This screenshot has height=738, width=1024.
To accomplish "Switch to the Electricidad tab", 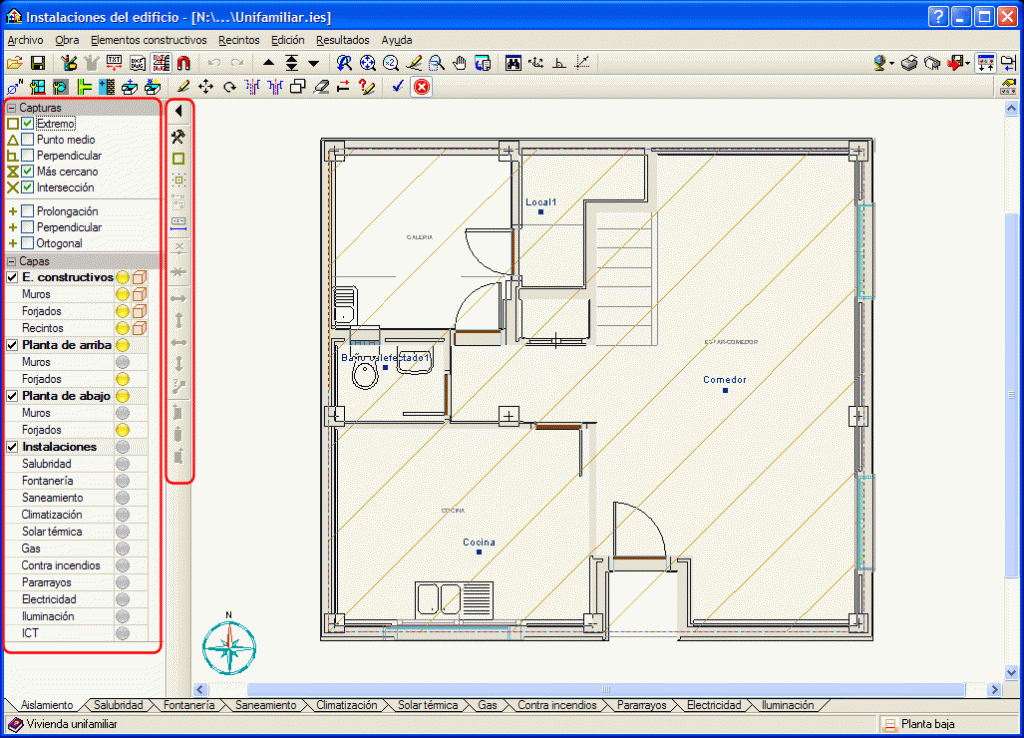I will point(714,705).
